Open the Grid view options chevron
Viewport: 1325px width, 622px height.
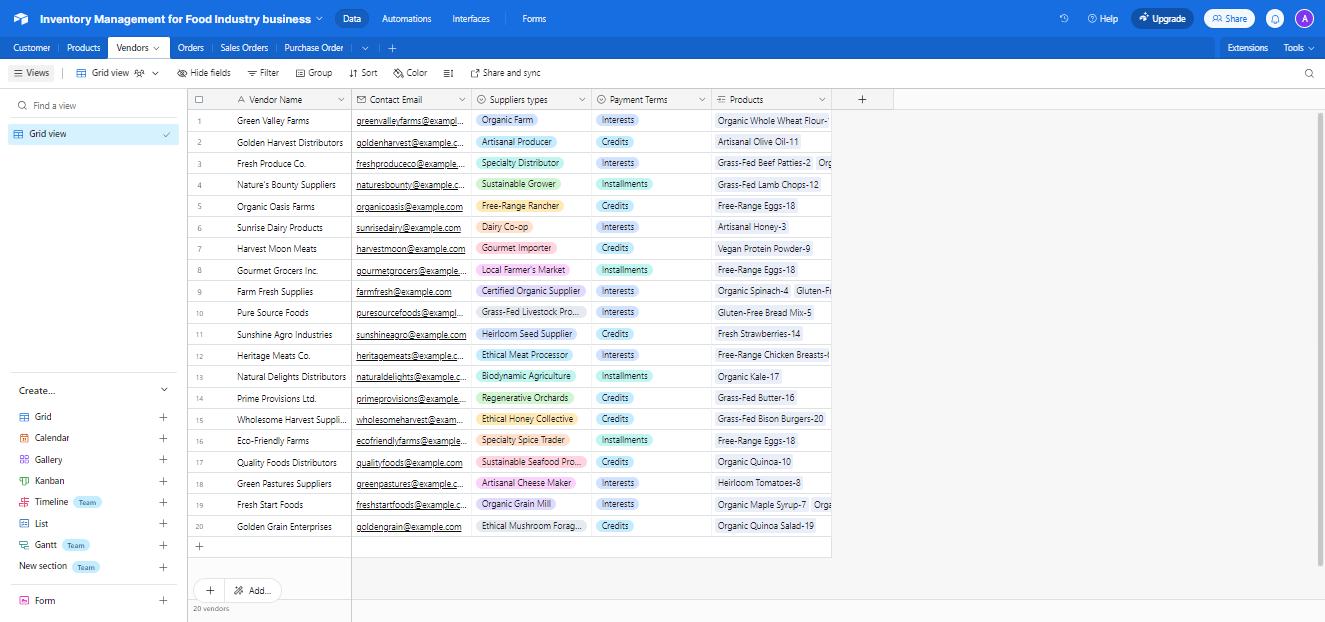[x=155, y=73]
